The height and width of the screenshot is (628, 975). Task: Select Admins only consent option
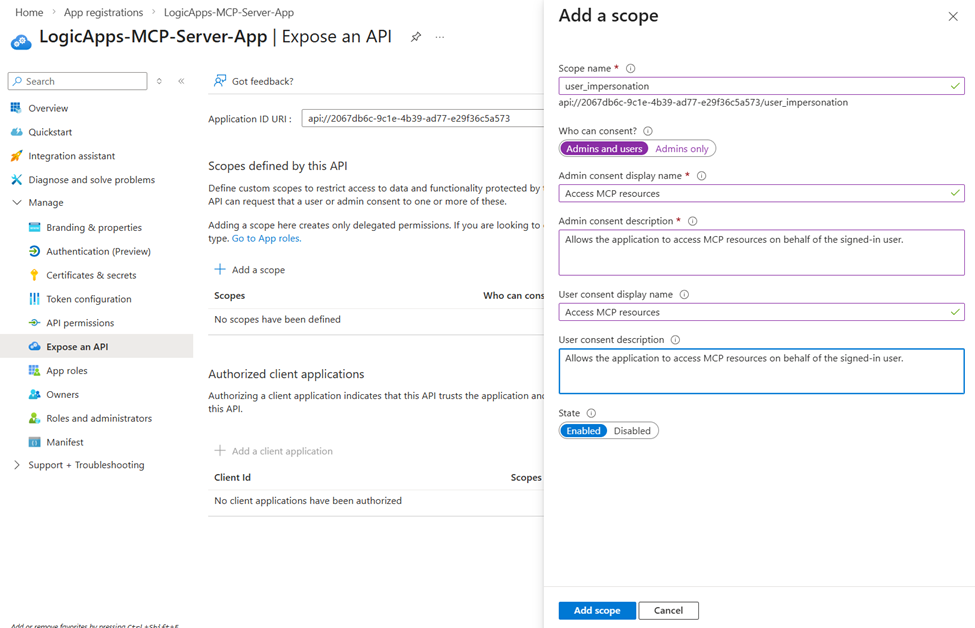(682, 149)
